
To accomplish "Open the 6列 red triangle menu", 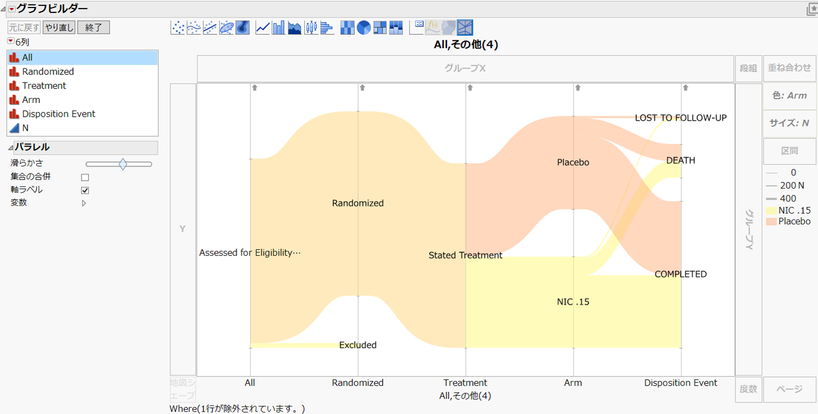I will 10,41.
